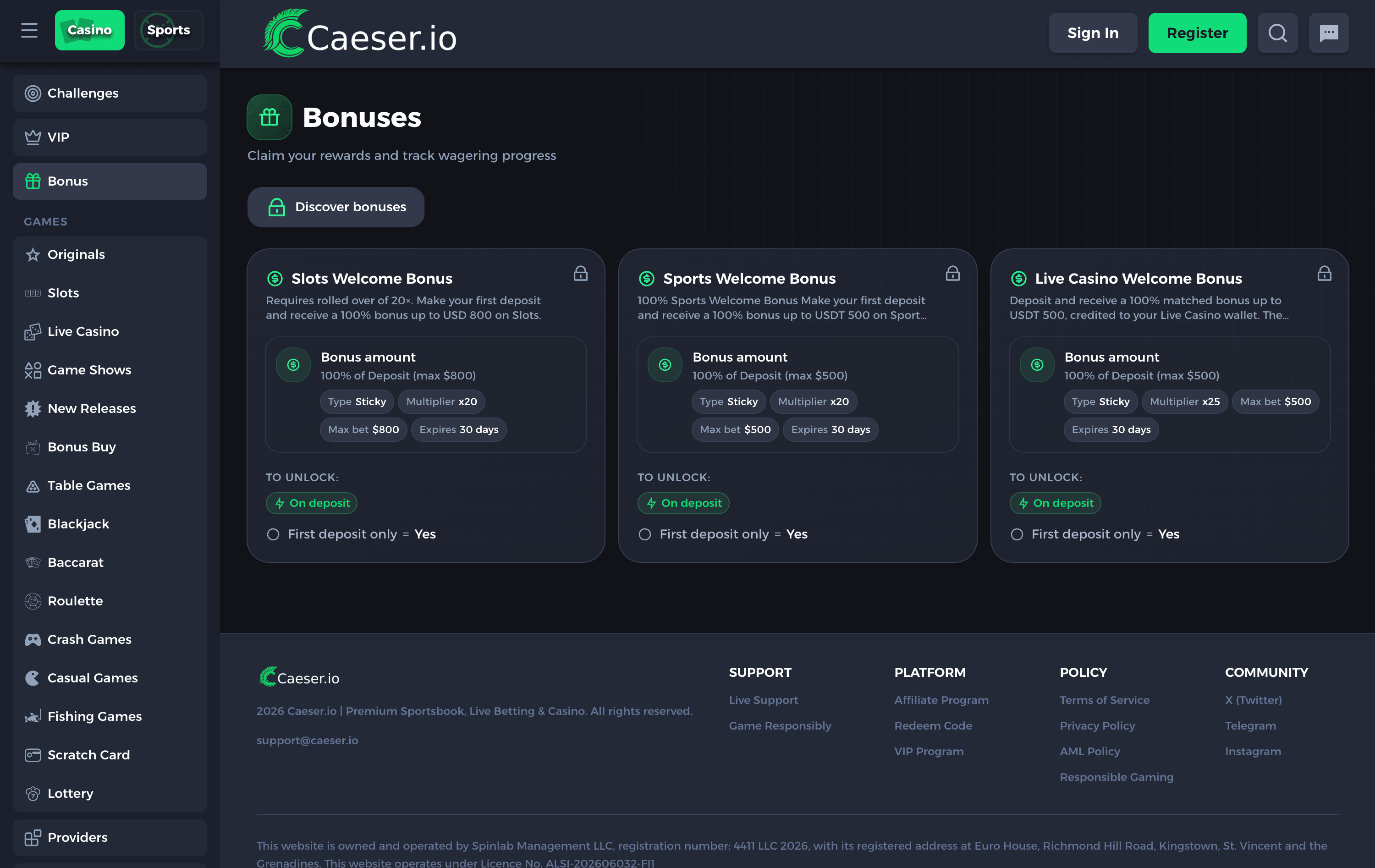Screen dimensions: 1375x868
Task: Open the Game Responsibly link
Action: 780,726
